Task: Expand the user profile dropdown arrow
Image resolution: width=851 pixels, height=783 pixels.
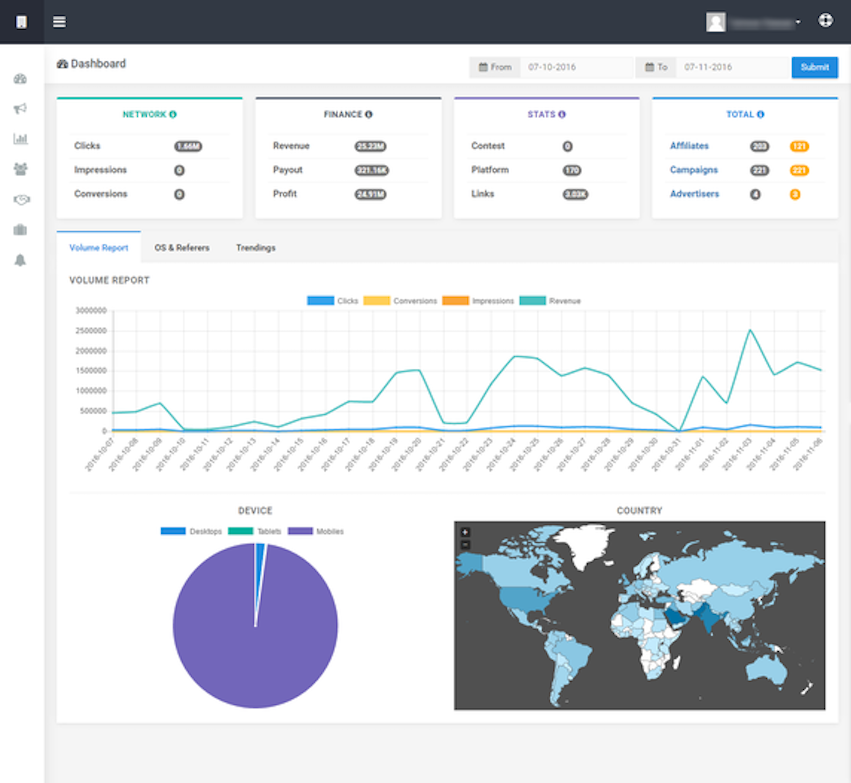Action: (798, 22)
